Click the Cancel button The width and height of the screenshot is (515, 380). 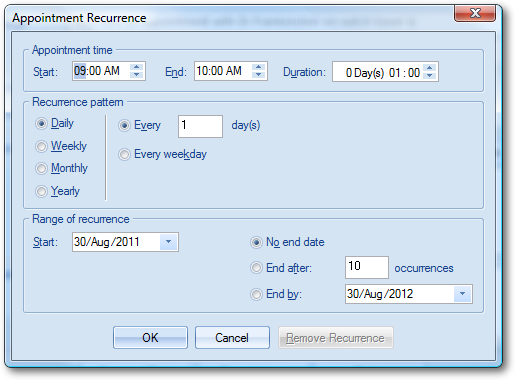[232, 338]
